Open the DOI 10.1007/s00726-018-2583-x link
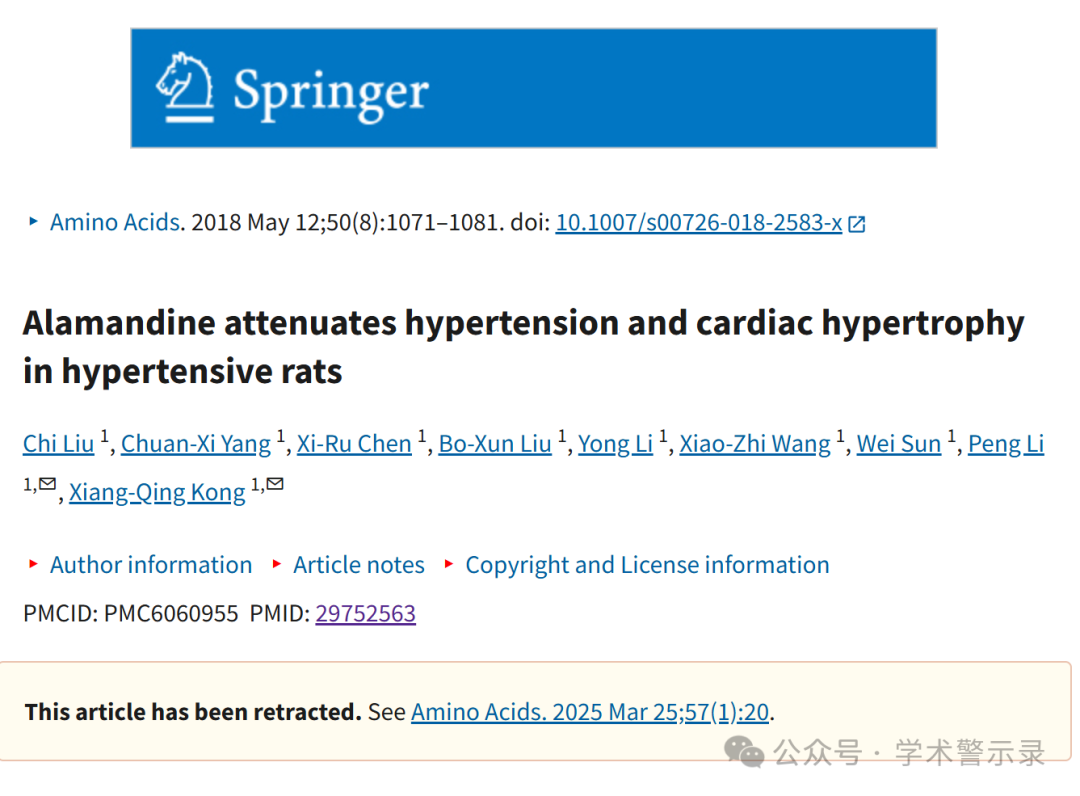Screen dimensions: 1080x796 point(698,222)
